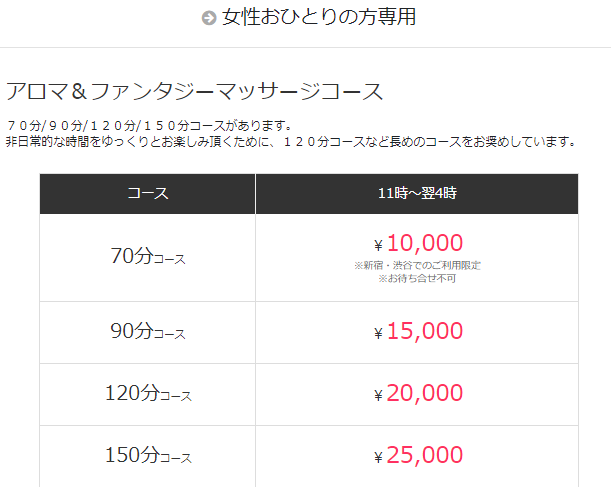Click the sentence recommending 120分コース
Viewport: 611px width, 487px height.
pos(291,141)
